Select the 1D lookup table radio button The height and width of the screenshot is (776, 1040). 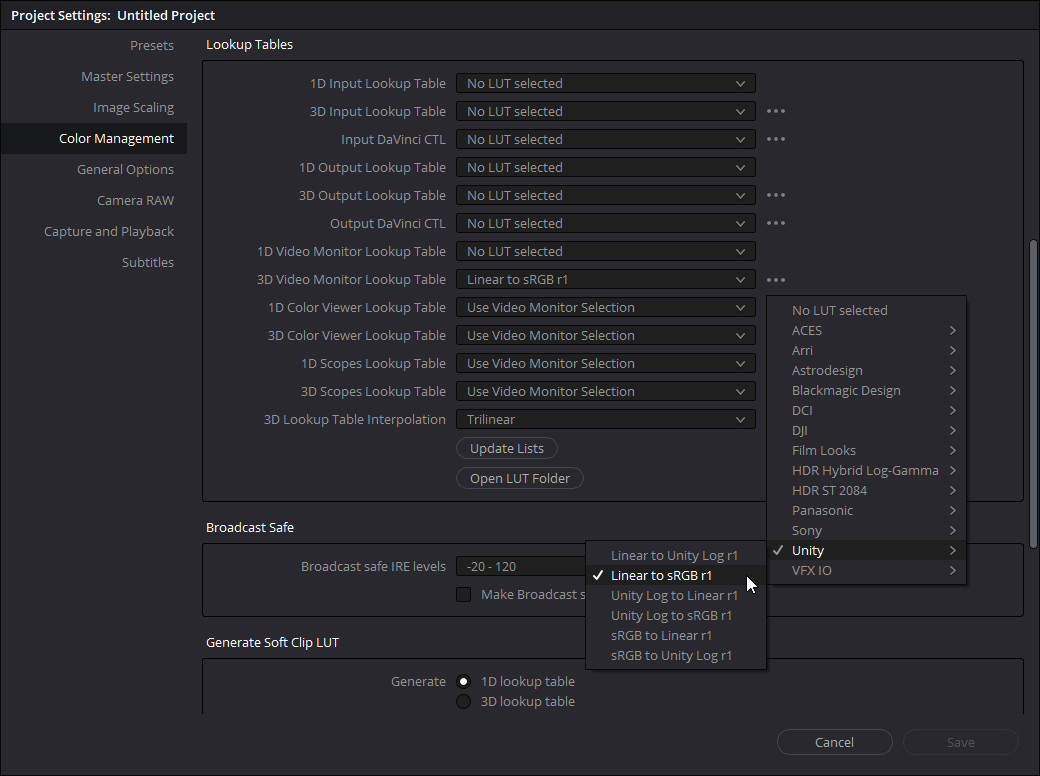463,681
